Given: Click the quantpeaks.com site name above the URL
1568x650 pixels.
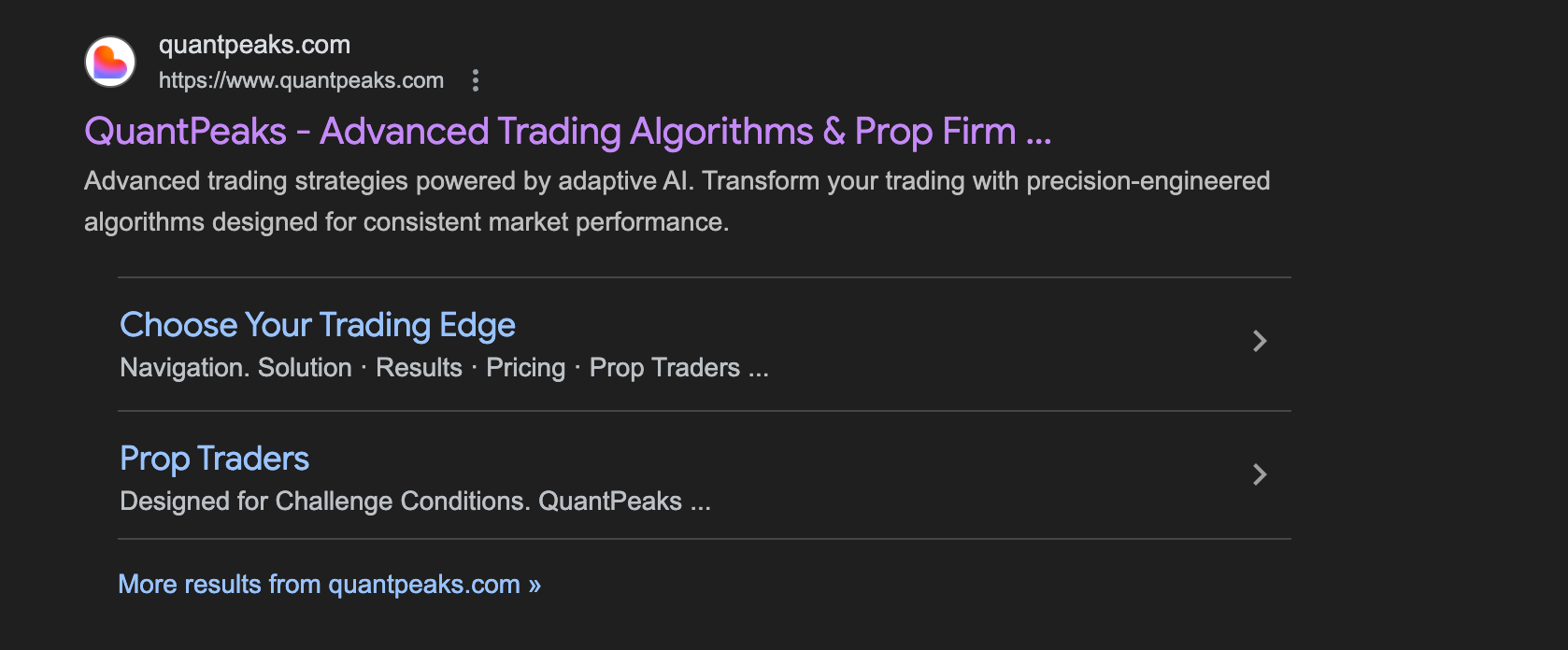Looking at the screenshot, I should click(x=254, y=45).
